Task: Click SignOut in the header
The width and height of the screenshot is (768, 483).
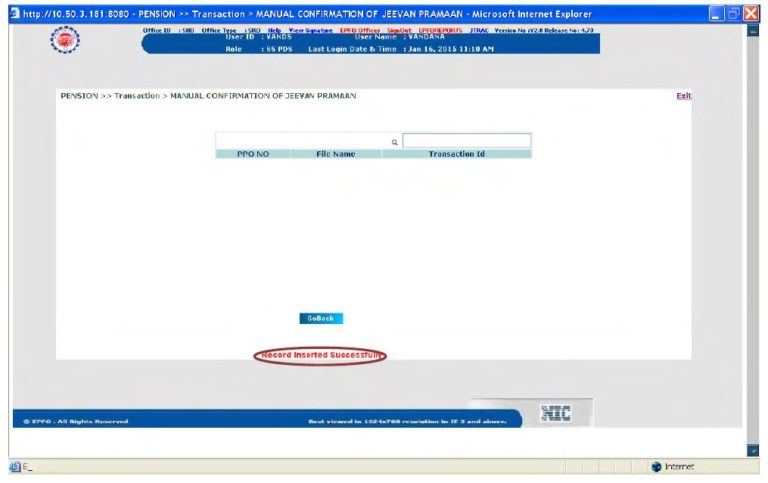Action: (x=399, y=31)
